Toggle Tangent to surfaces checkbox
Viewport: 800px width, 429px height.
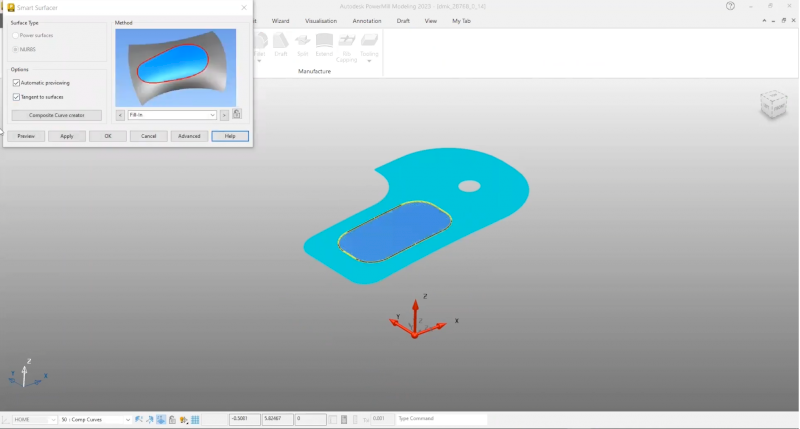pyautogui.click(x=17, y=97)
